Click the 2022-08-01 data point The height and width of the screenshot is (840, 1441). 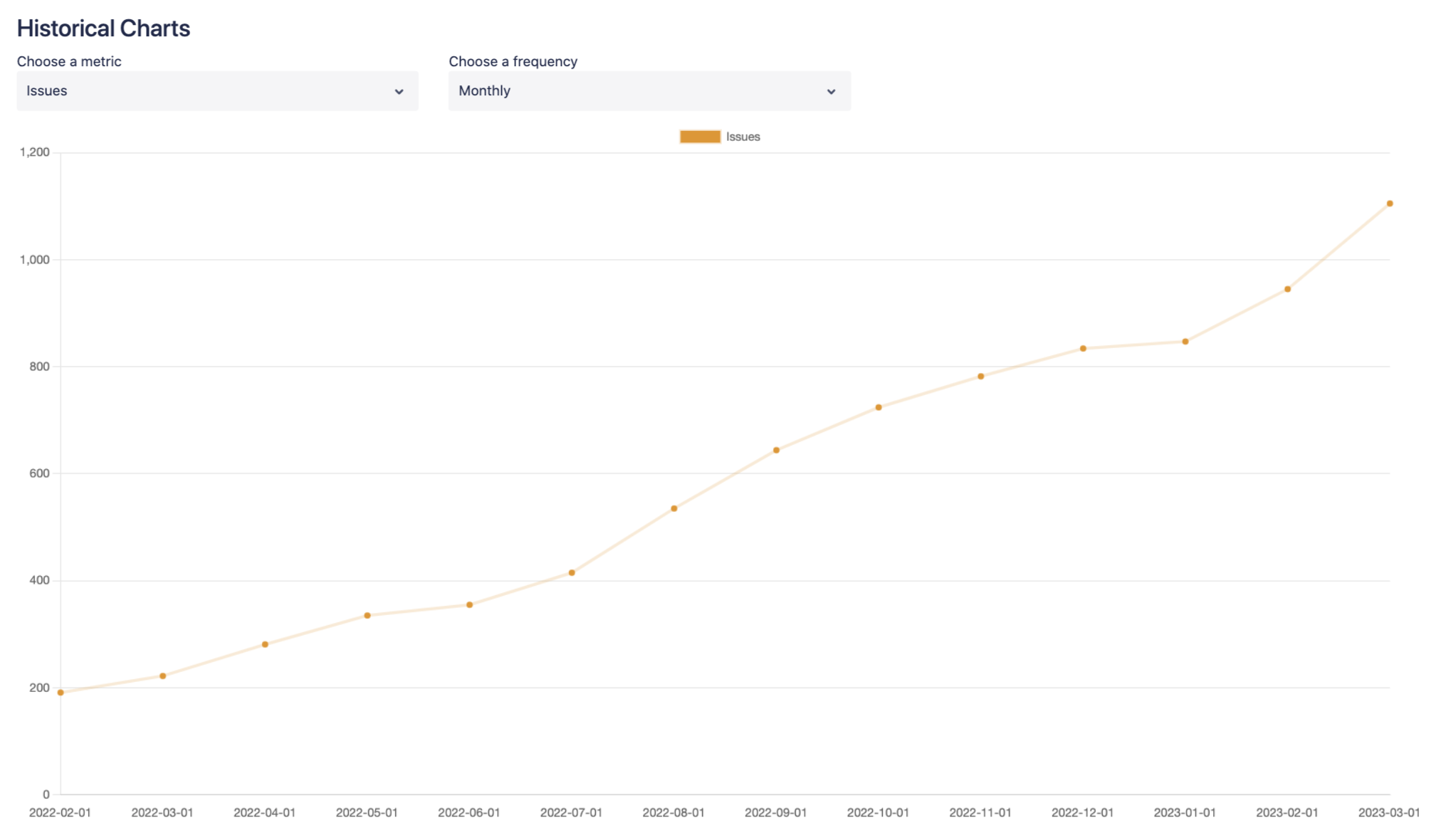[x=674, y=508]
